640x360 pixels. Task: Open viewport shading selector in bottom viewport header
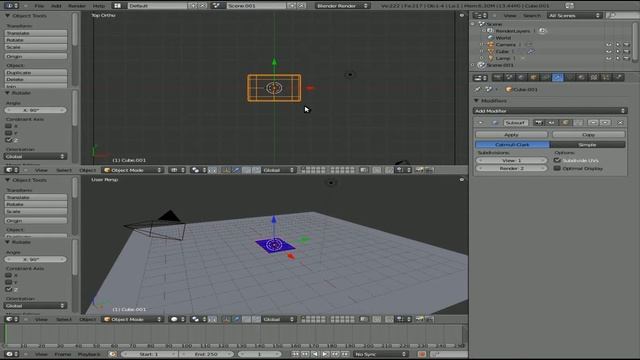pos(178,319)
